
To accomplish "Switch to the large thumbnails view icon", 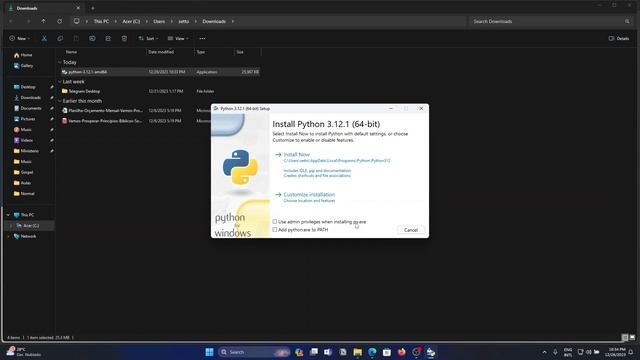I will [632, 338].
